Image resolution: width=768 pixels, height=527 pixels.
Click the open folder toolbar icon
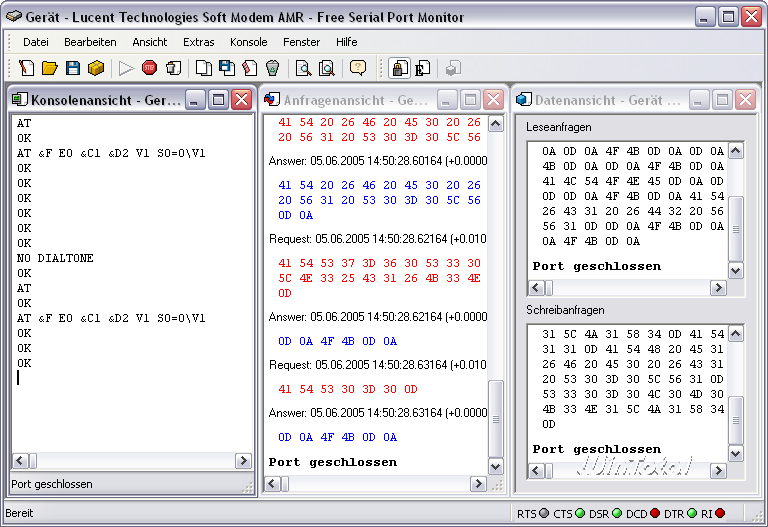click(50, 68)
